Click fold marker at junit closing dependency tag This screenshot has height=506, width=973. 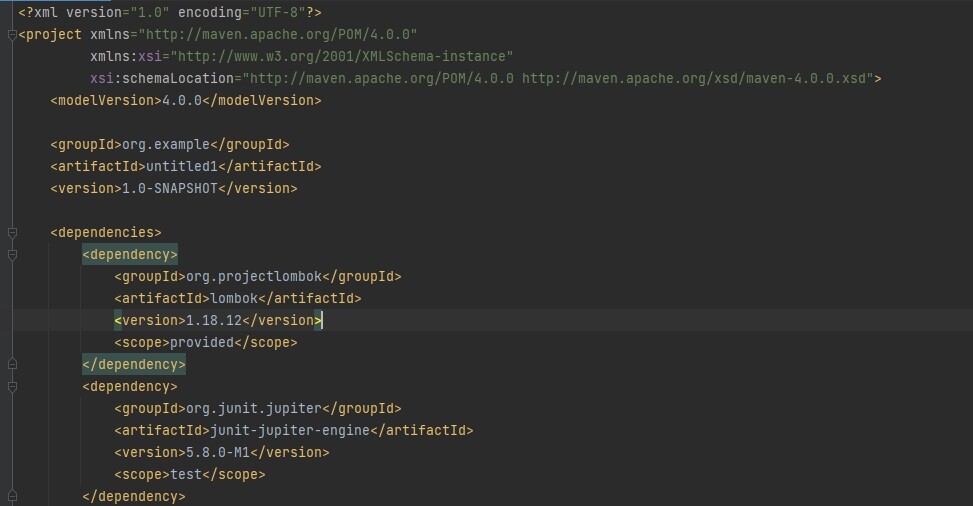coord(12,497)
